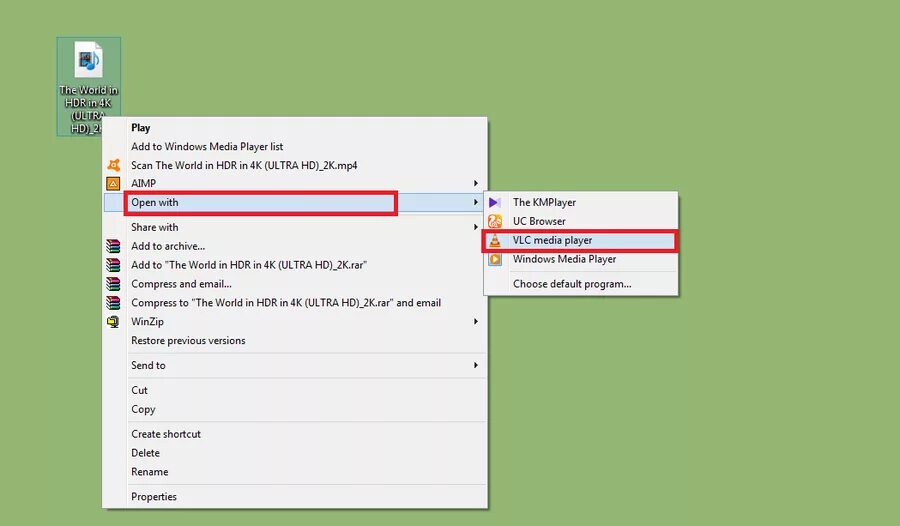Click The KMPlayer purple icon
900x526 pixels.
495,203
